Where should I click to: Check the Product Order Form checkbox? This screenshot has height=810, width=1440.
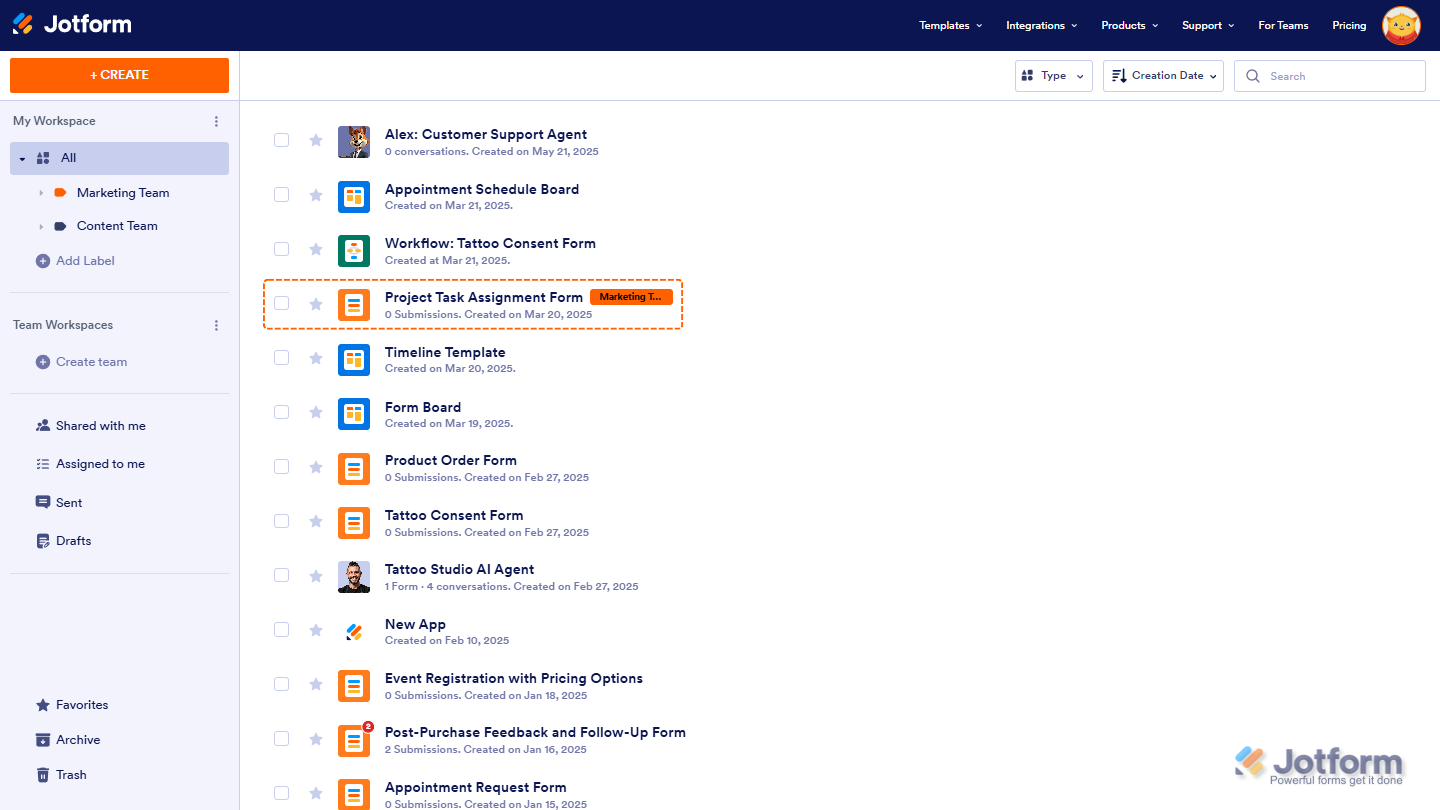coord(282,466)
